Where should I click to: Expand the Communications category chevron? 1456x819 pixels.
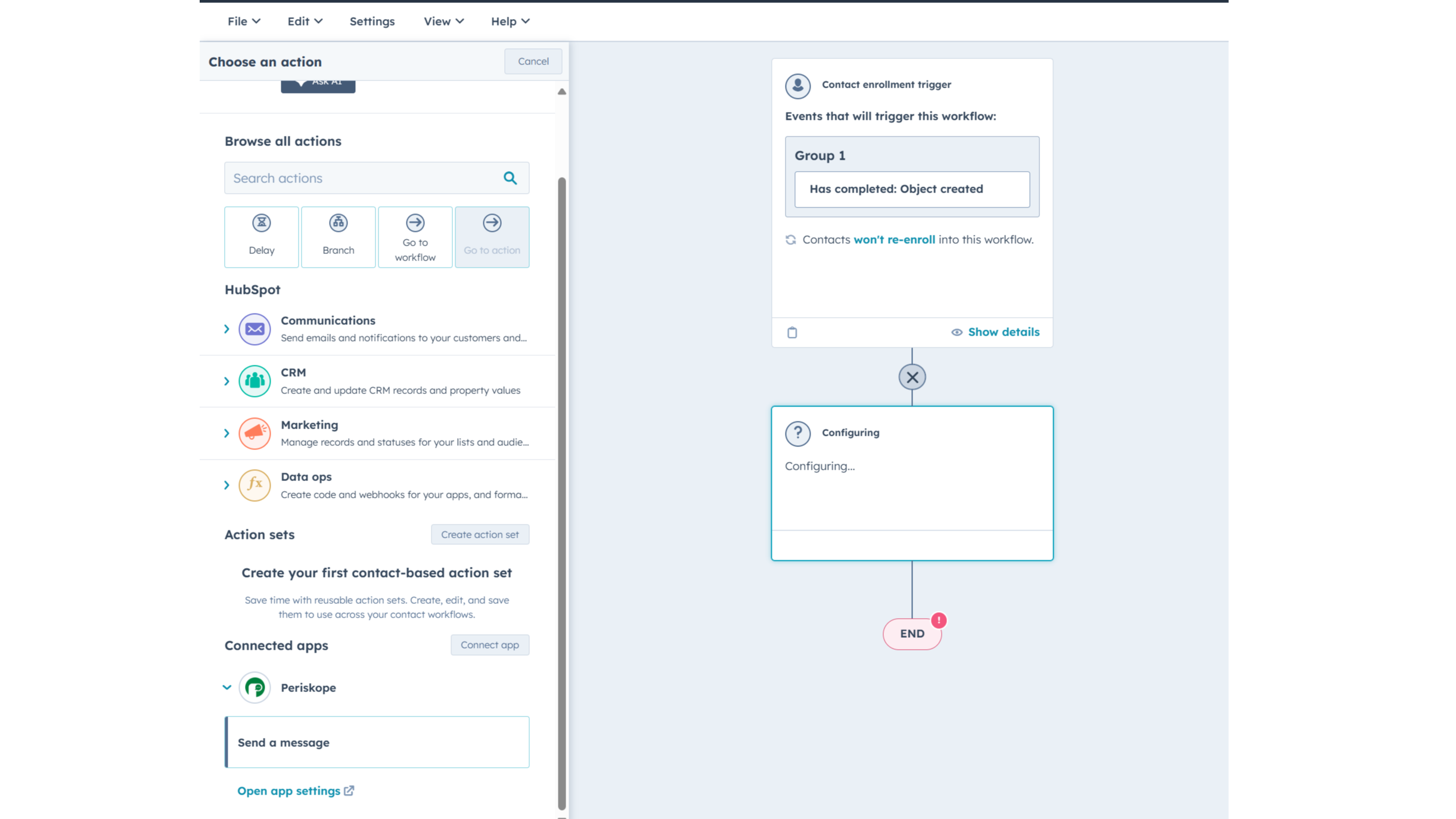[x=227, y=329]
